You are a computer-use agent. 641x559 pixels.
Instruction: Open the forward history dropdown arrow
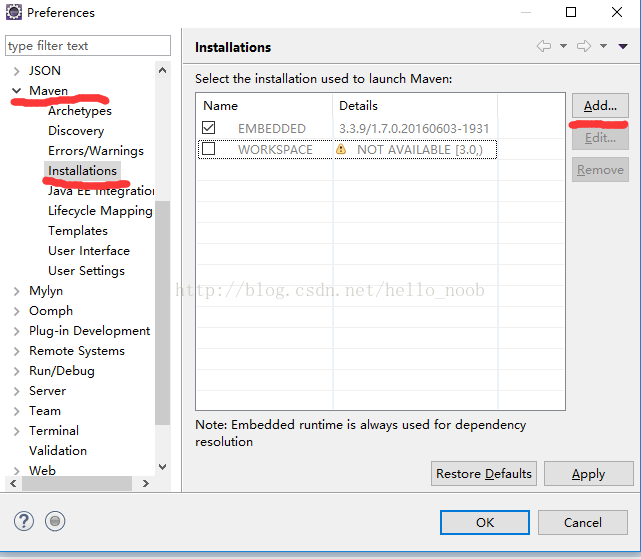[603, 46]
